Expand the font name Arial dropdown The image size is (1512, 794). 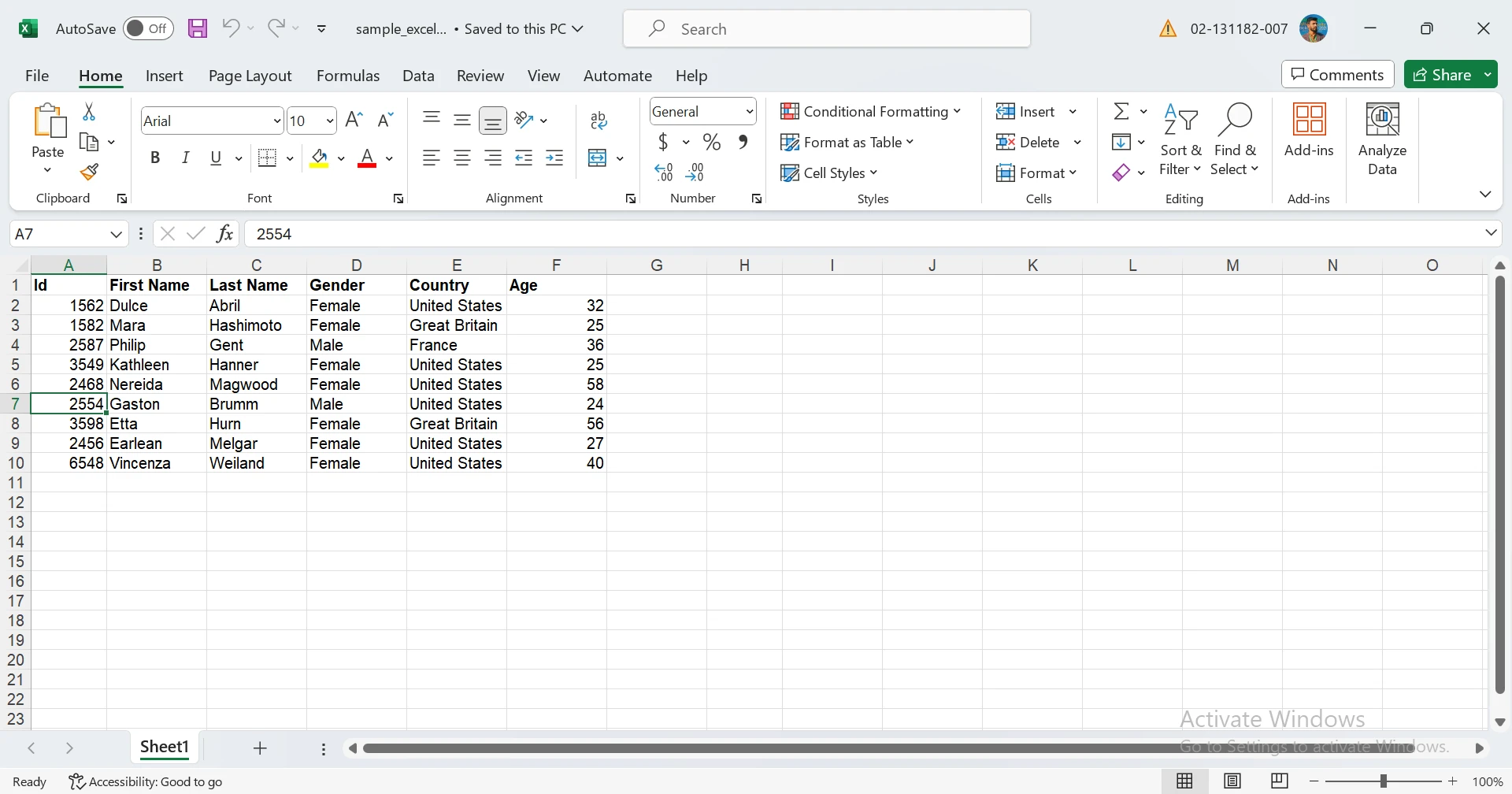point(276,121)
